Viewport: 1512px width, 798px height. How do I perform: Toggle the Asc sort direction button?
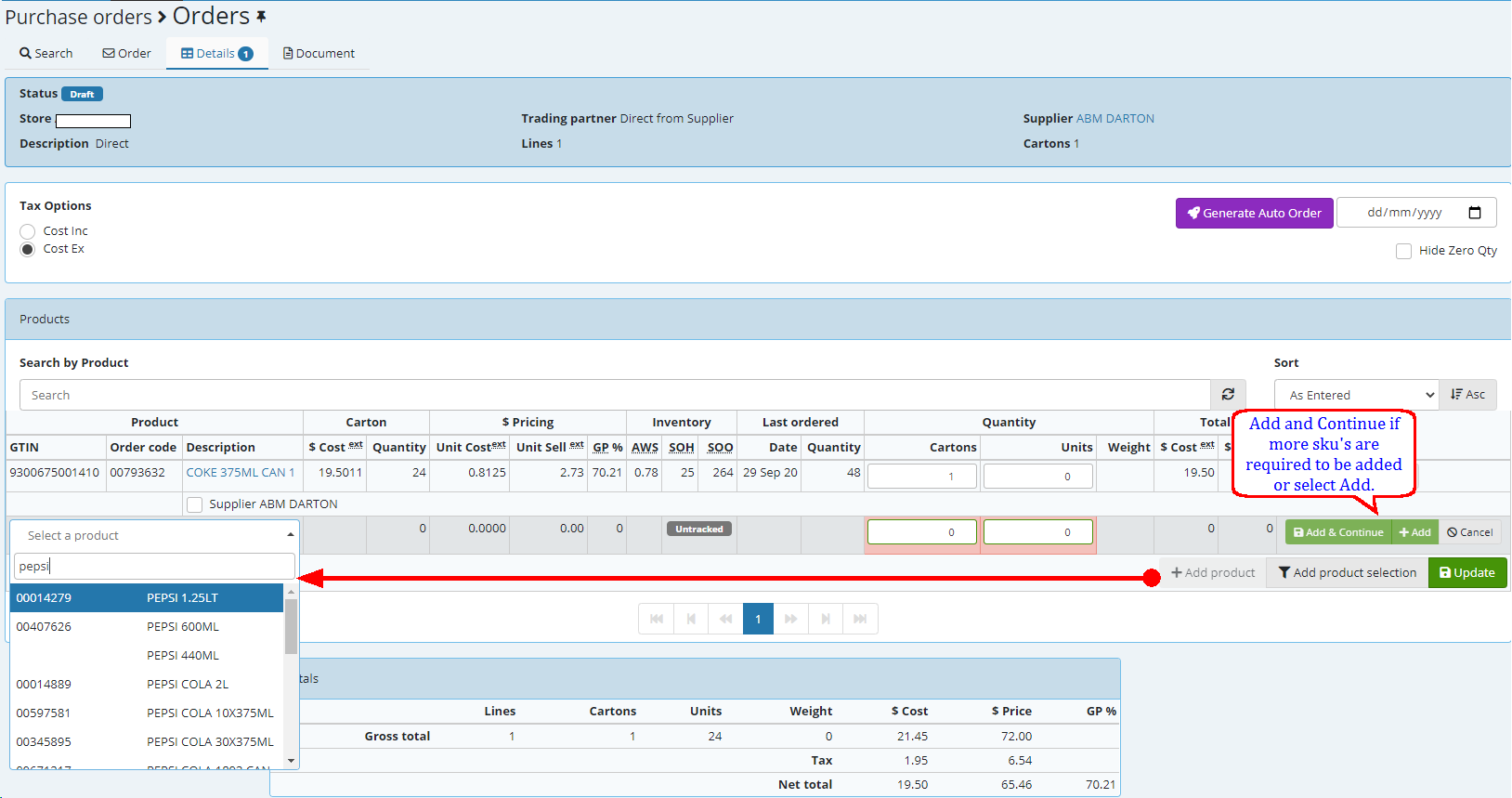[1467, 395]
